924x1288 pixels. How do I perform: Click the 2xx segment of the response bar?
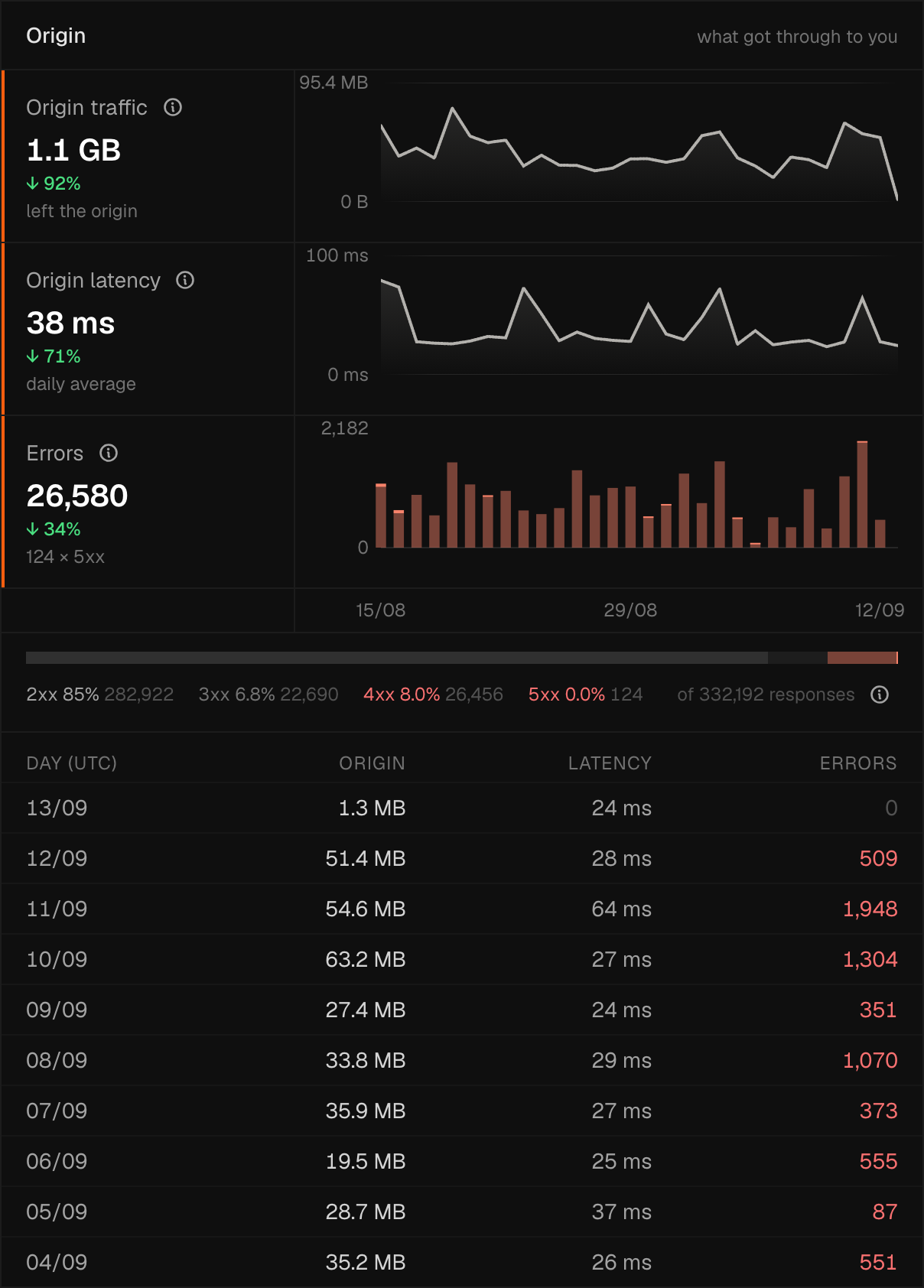click(x=396, y=658)
